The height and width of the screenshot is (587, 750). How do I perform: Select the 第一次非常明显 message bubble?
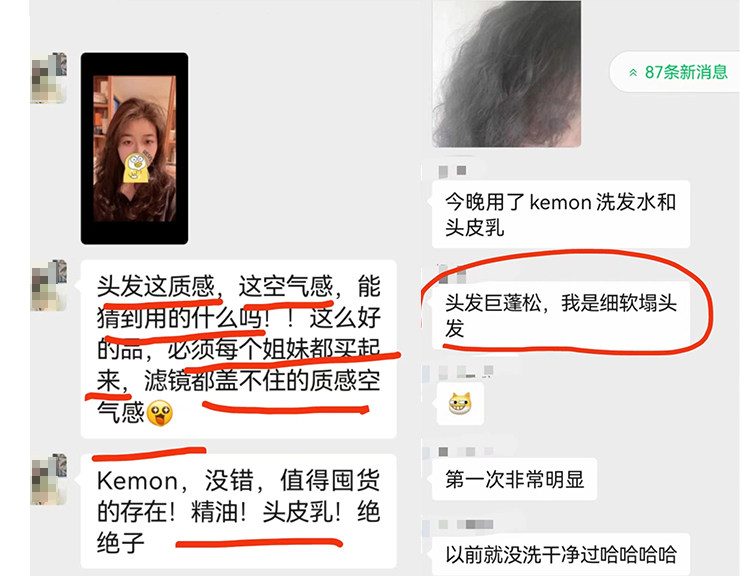coord(514,479)
